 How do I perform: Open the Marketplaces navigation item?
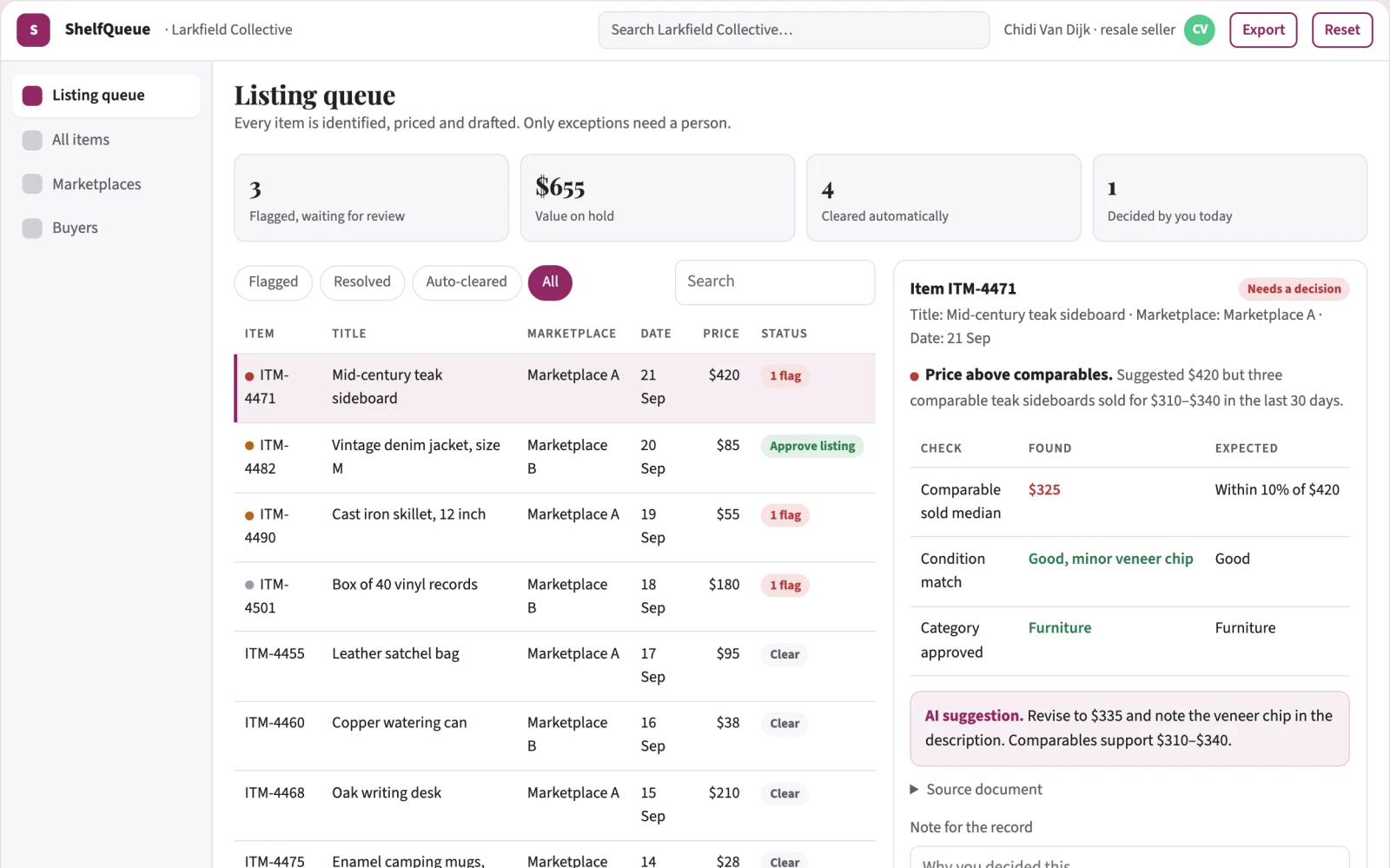(x=106, y=184)
